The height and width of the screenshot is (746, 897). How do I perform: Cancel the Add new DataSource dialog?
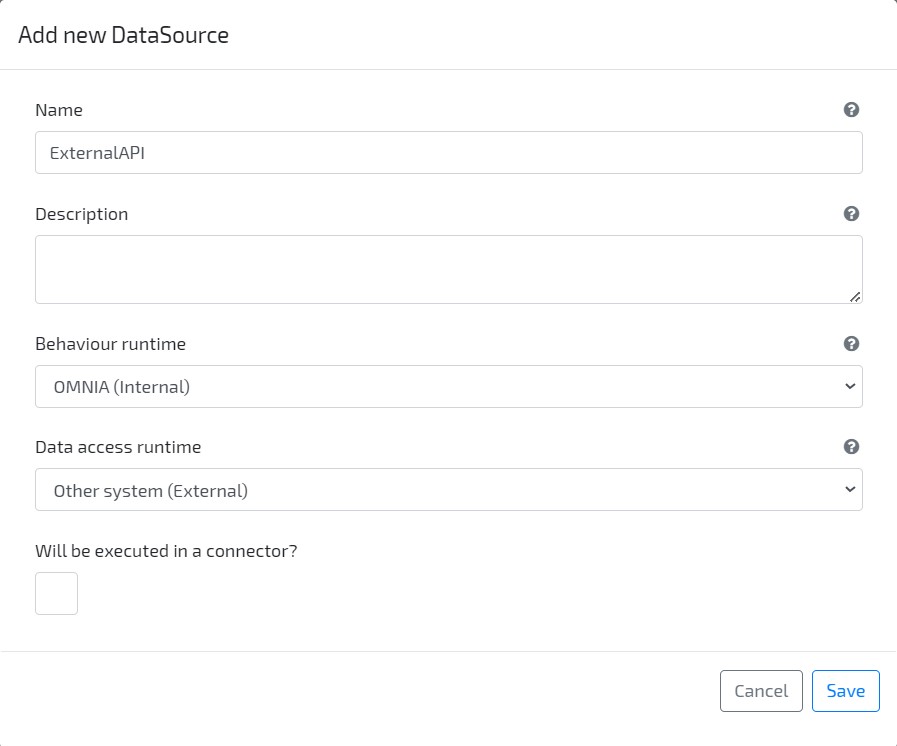coord(761,691)
